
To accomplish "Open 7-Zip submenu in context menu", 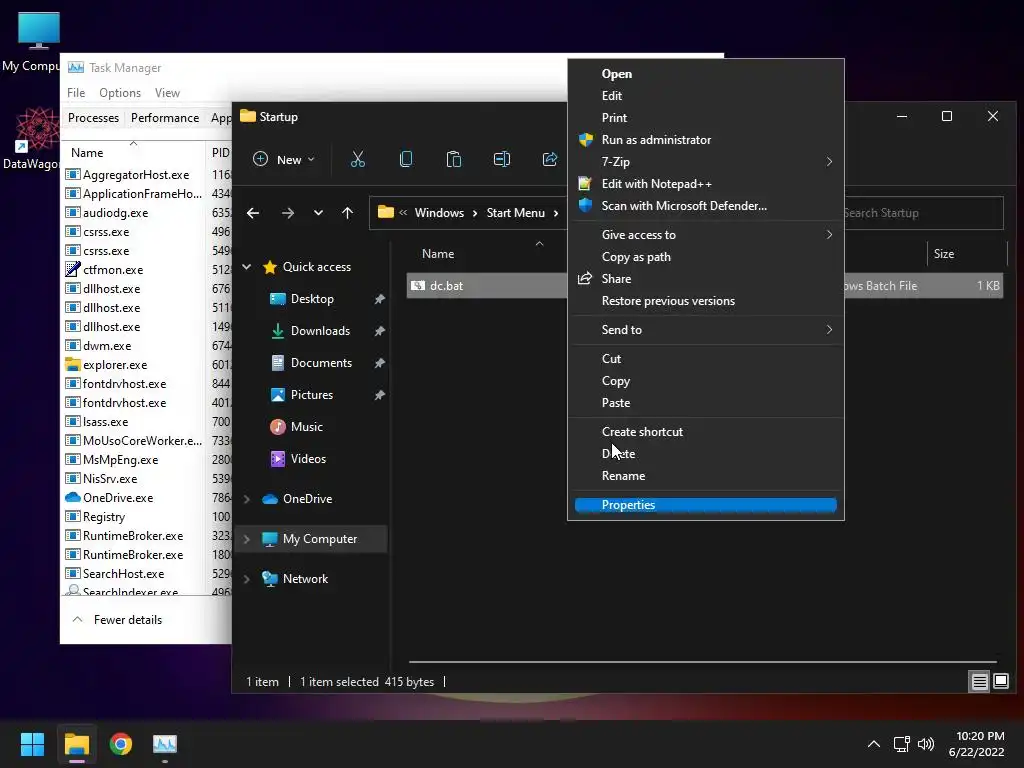I will (705, 162).
